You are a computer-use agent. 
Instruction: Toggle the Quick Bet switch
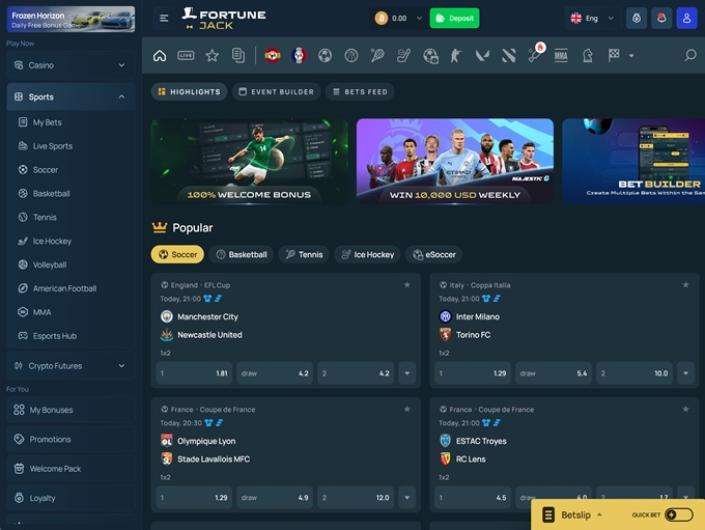click(x=678, y=515)
